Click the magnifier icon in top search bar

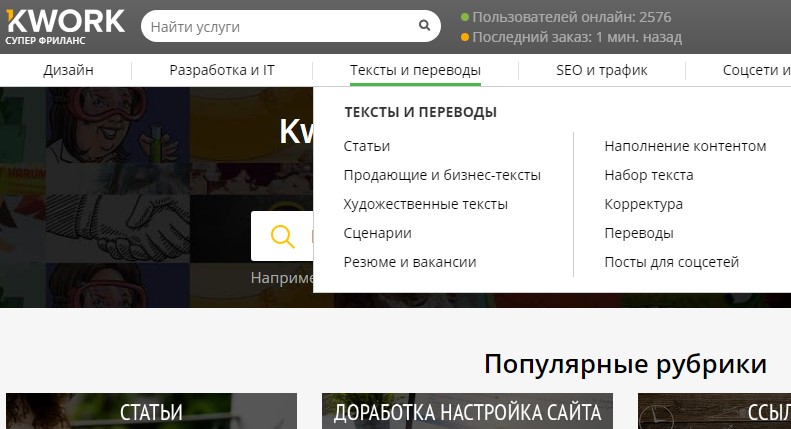pyautogui.click(x=424, y=25)
